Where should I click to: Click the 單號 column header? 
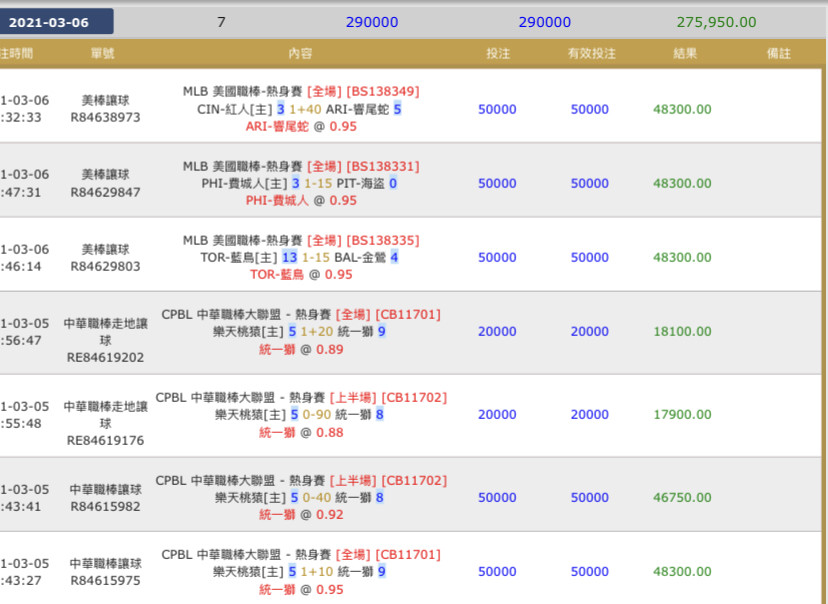click(x=102, y=53)
